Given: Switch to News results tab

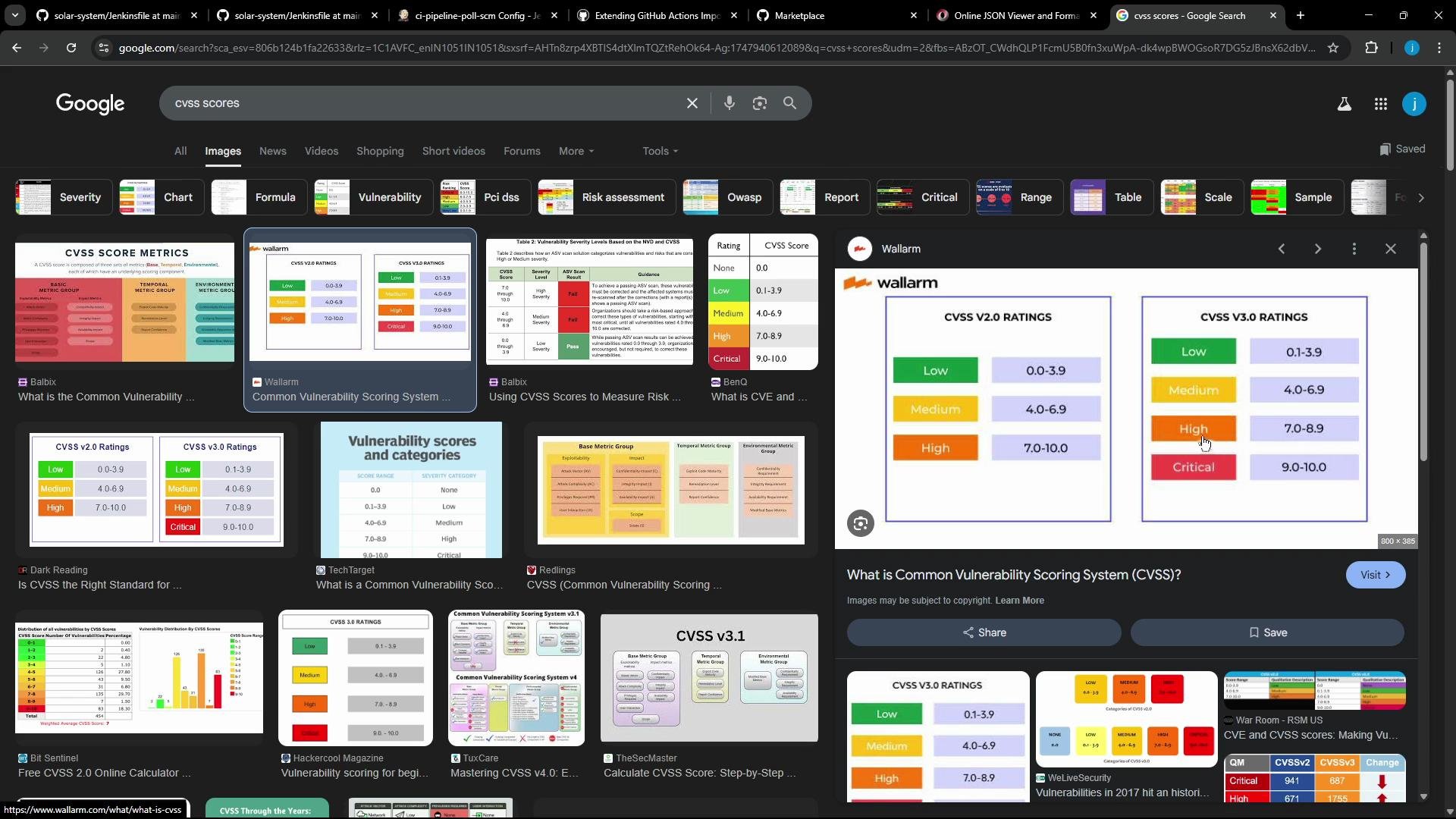Looking at the screenshot, I should (x=273, y=151).
